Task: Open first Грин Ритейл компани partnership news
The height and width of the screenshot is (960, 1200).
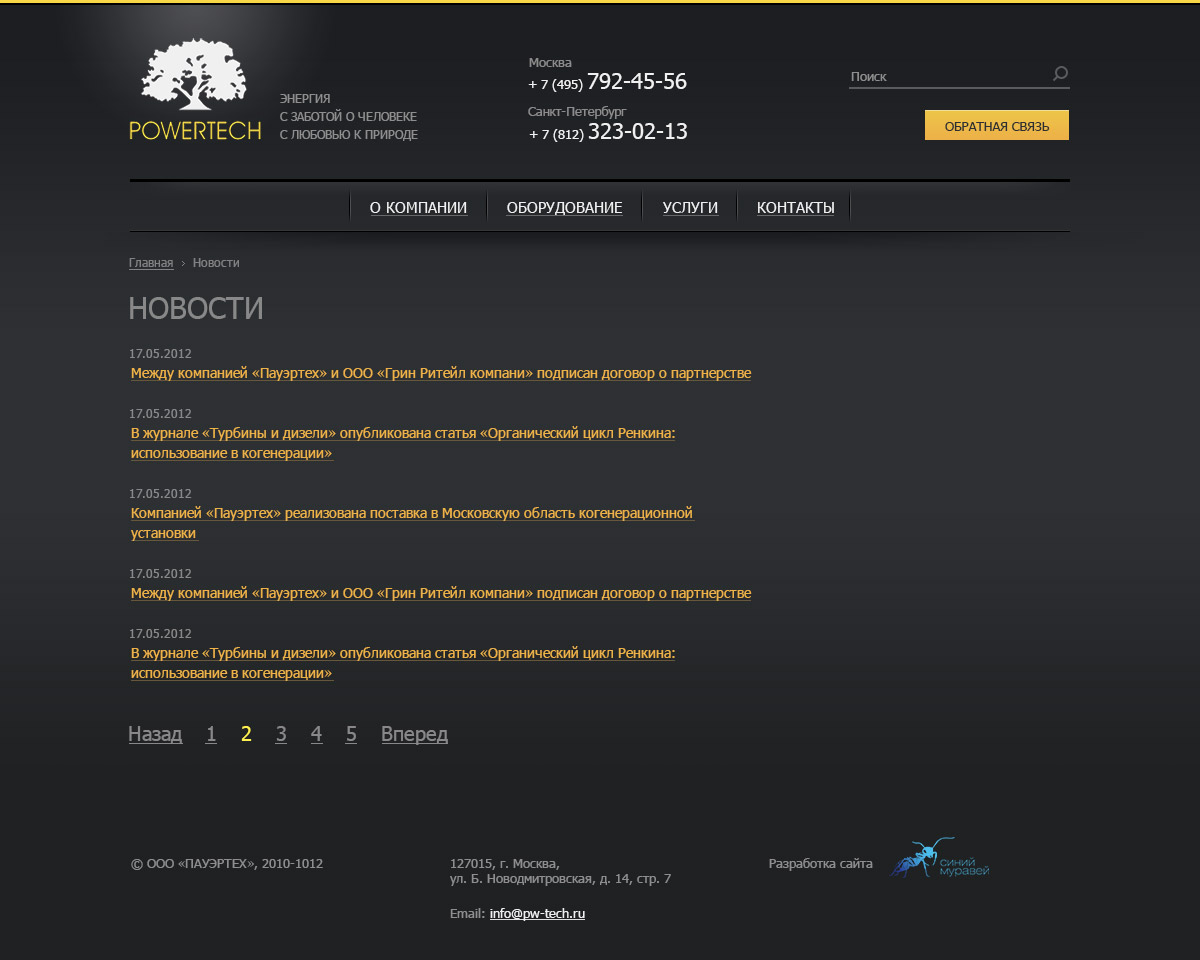Action: pos(441,373)
